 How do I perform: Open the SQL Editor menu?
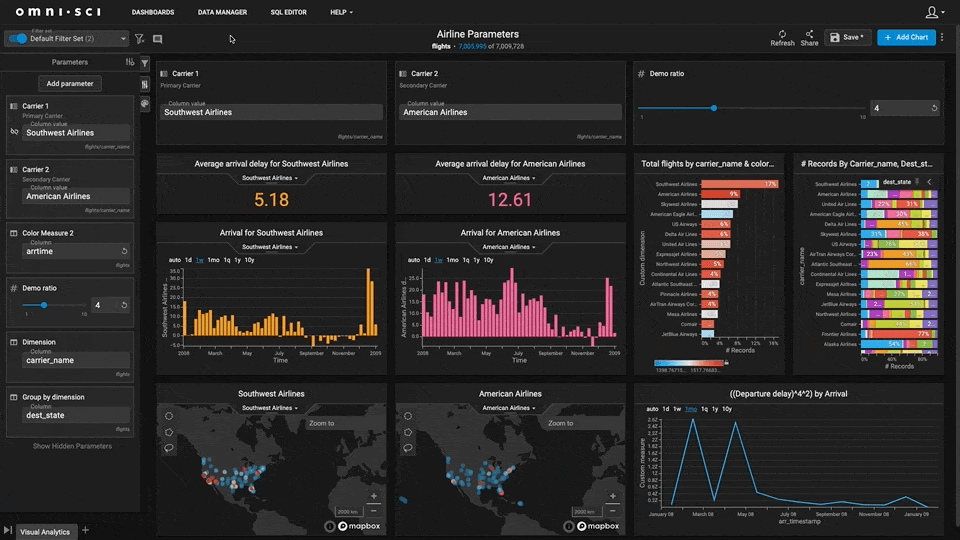(288, 12)
